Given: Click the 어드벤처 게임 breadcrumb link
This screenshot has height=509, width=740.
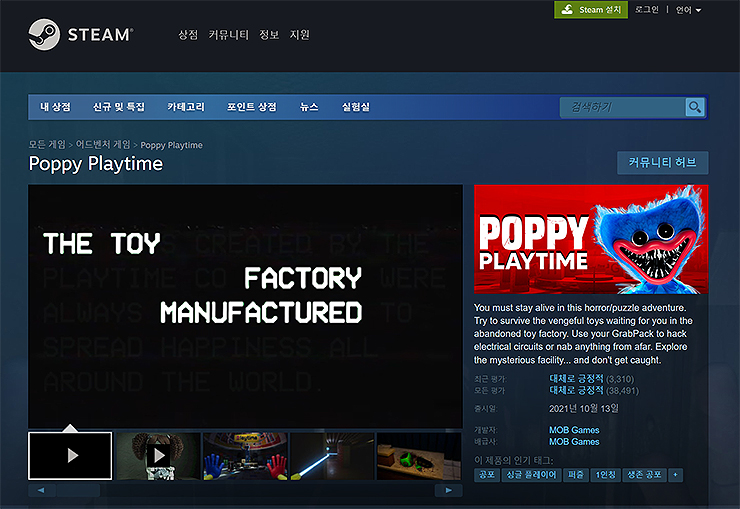Looking at the screenshot, I should (103, 145).
